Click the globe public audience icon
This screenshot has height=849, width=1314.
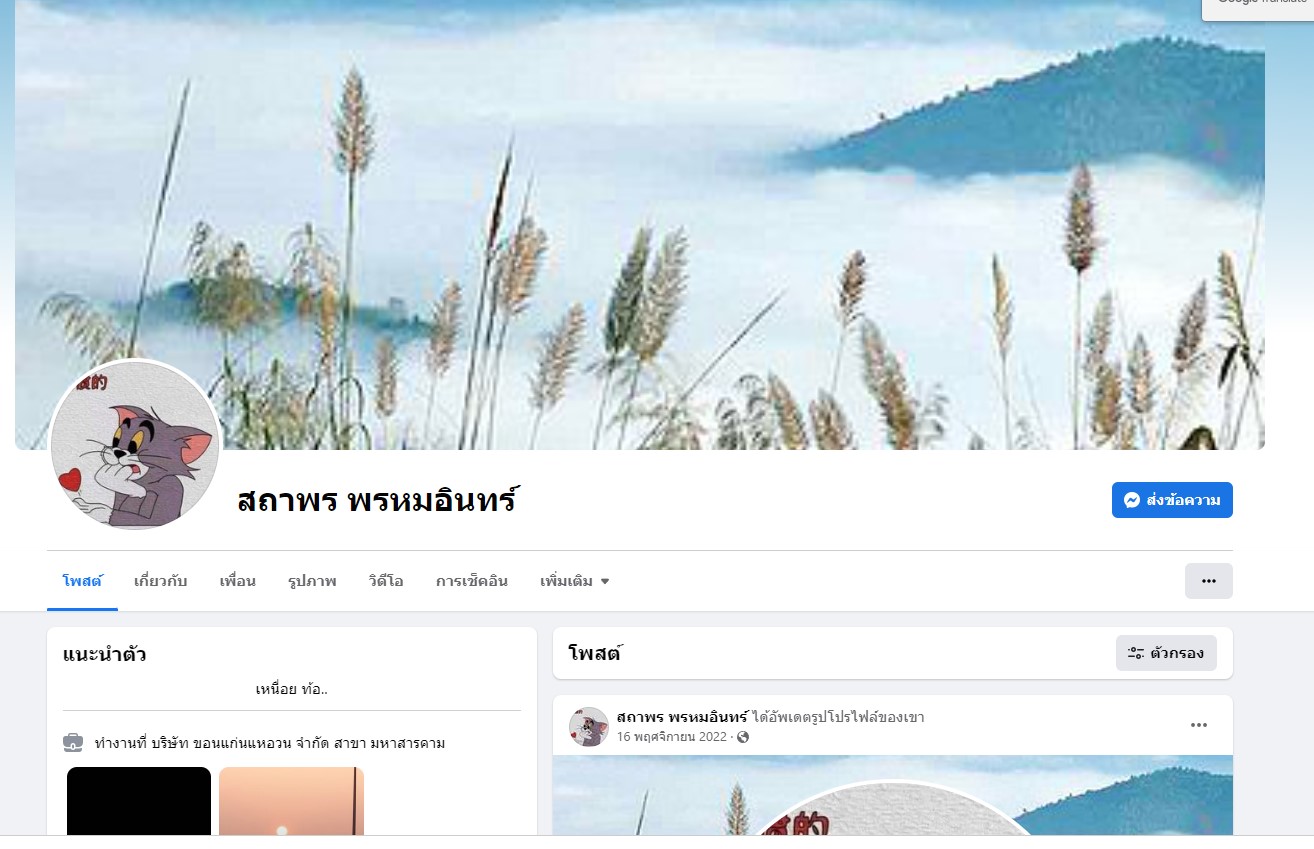point(743,738)
